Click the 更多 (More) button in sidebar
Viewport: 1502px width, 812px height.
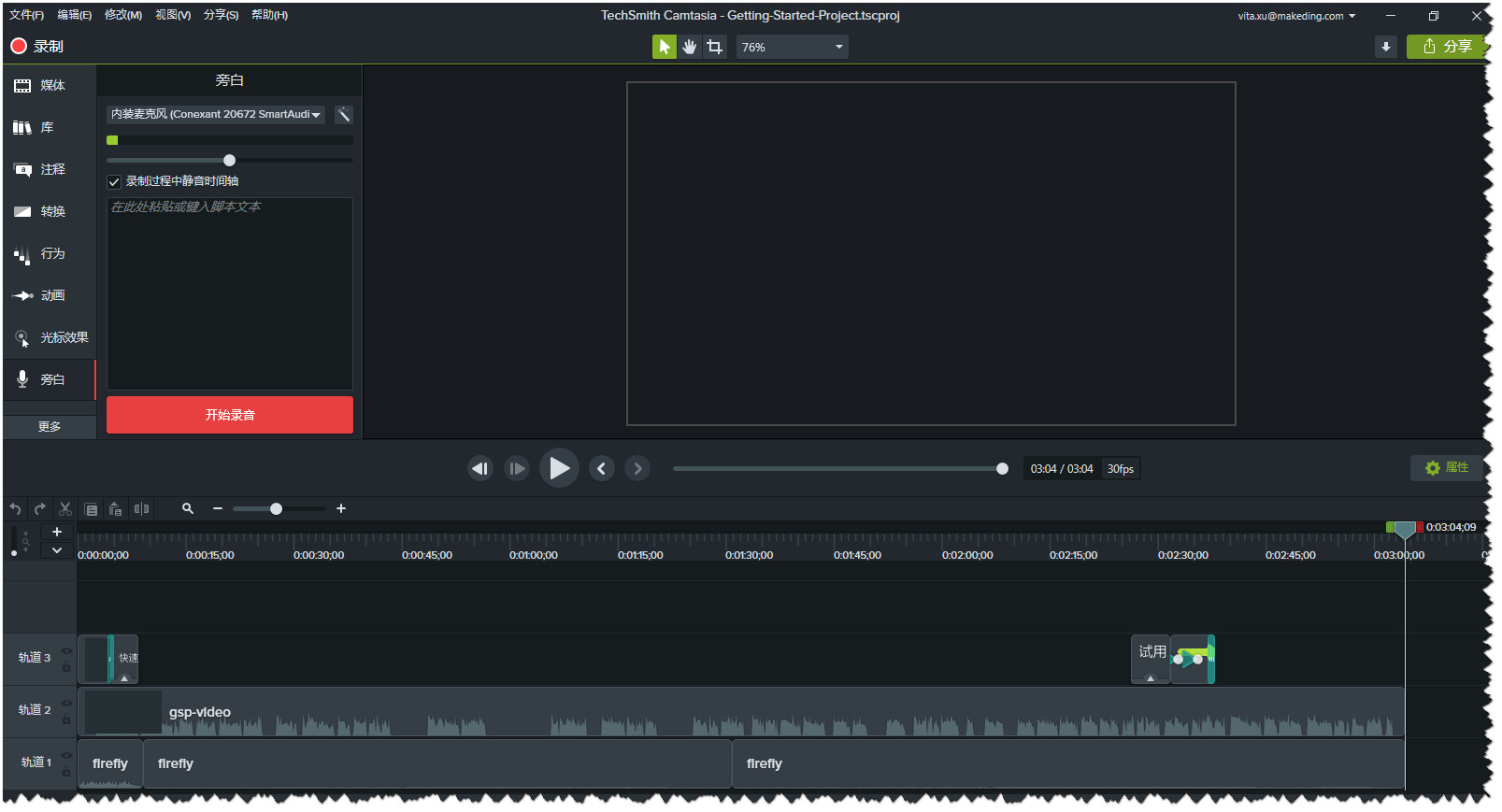click(50, 427)
